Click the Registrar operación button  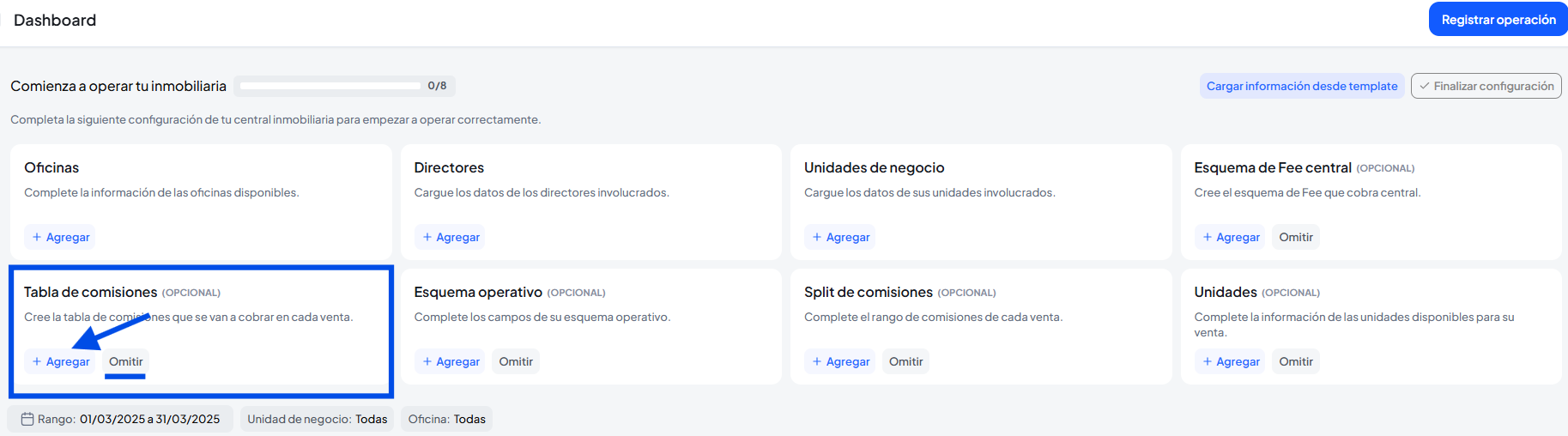pyautogui.click(x=1498, y=20)
